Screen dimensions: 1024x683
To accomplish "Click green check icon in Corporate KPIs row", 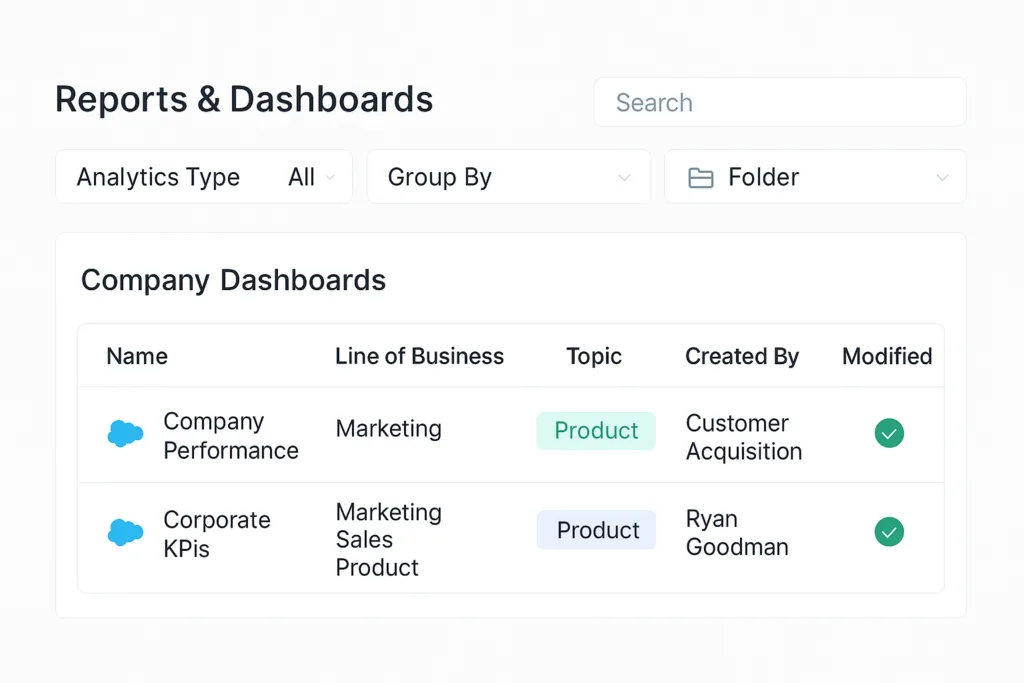I will pyautogui.click(x=889, y=532).
